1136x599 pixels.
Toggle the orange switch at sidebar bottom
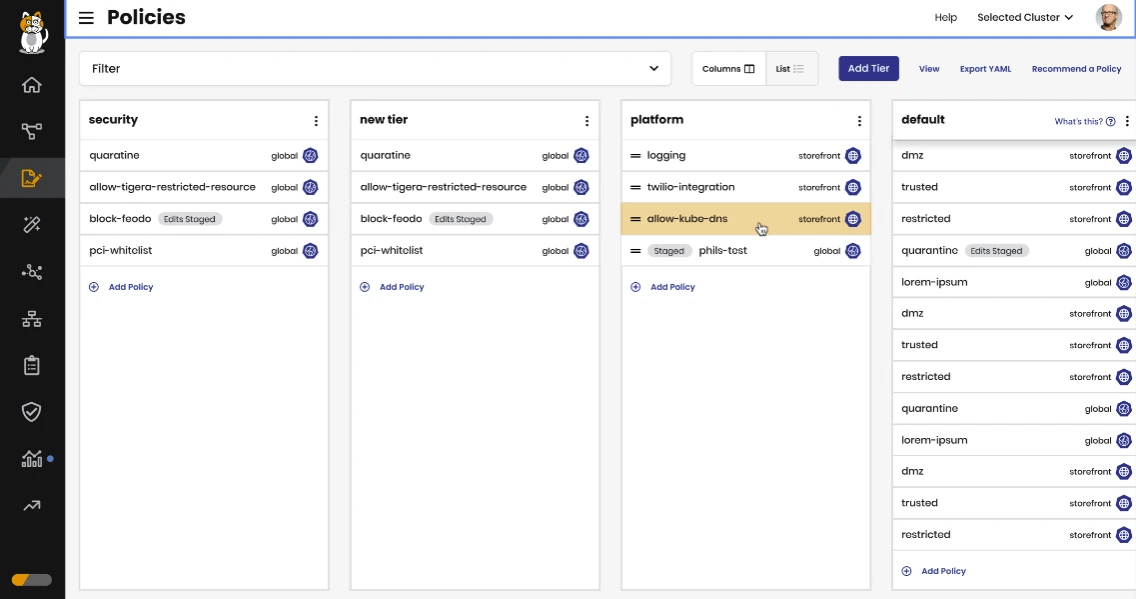click(32, 580)
